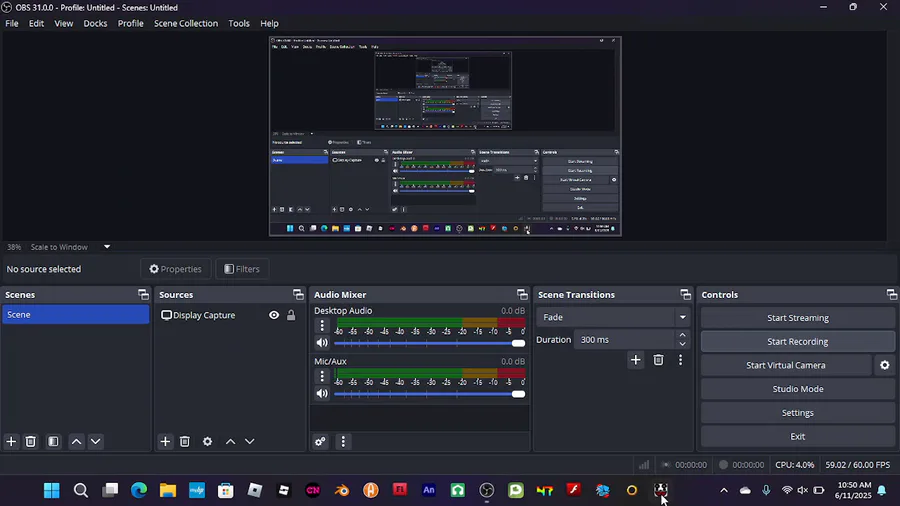Configure virtual camera gear icon
Screen dimensions: 900x506
(885, 365)
